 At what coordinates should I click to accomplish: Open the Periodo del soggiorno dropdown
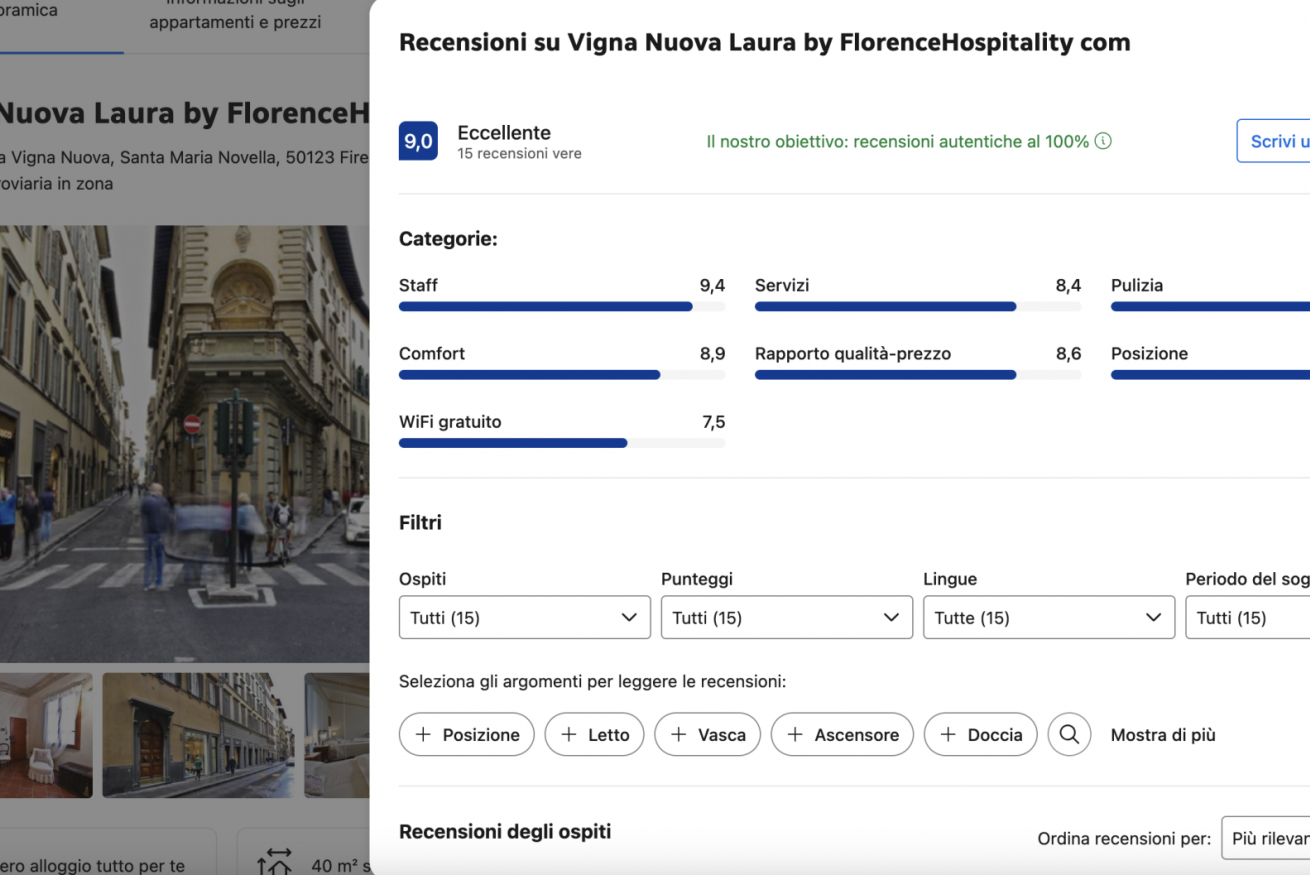(x=1248, y=618)
